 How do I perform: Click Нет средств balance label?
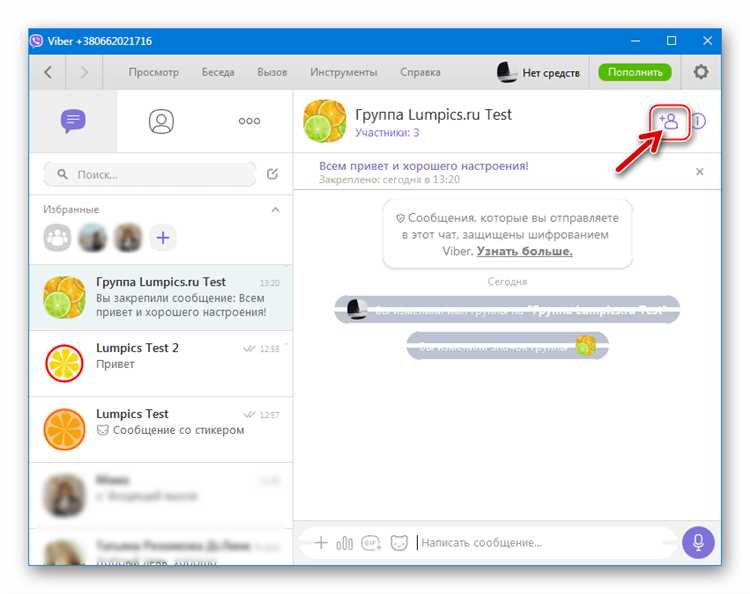pyautogui.click(x=551, y=73)
